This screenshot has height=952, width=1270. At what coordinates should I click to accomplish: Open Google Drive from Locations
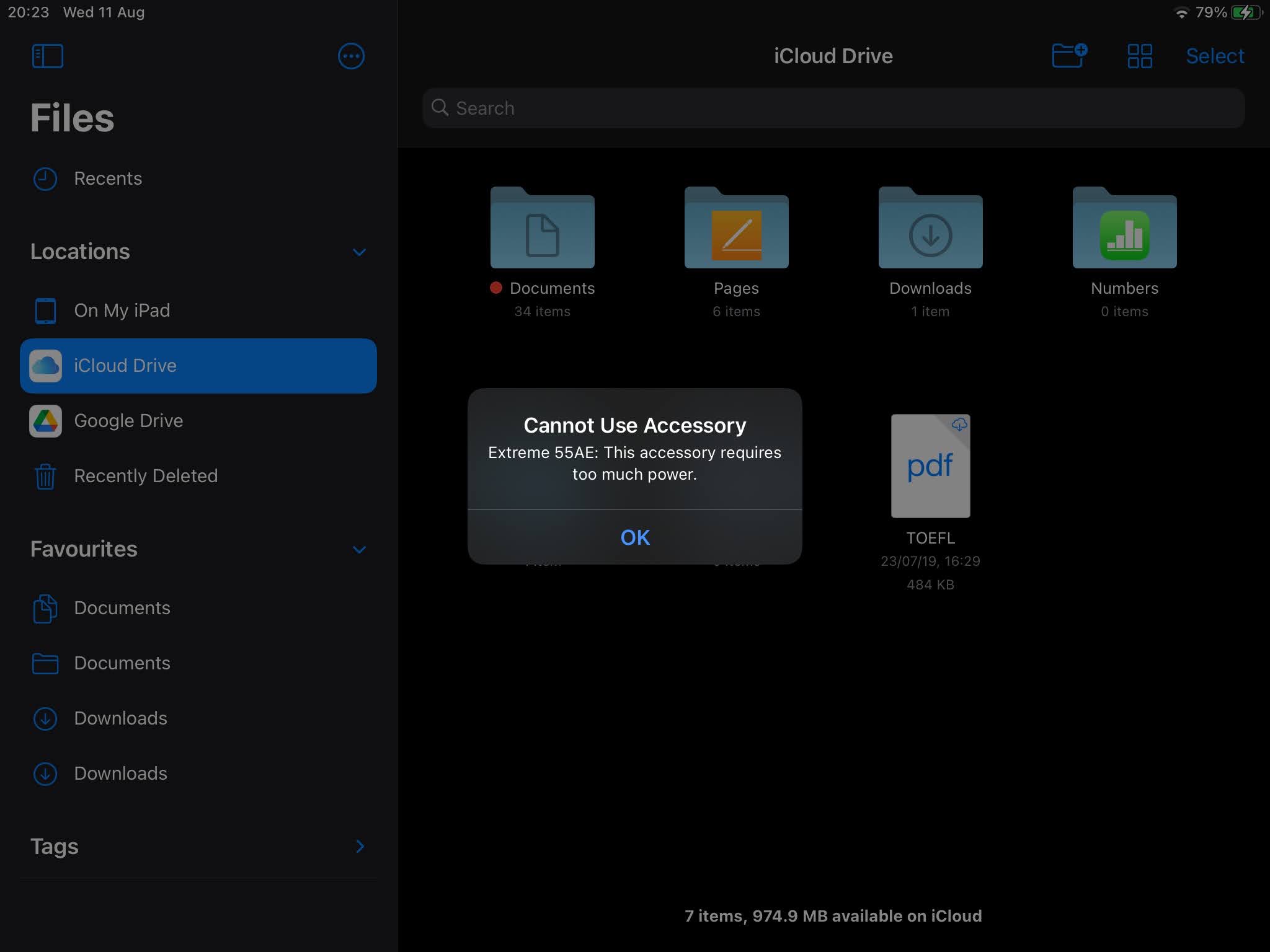pyautogui.click(x=128, y=420)
